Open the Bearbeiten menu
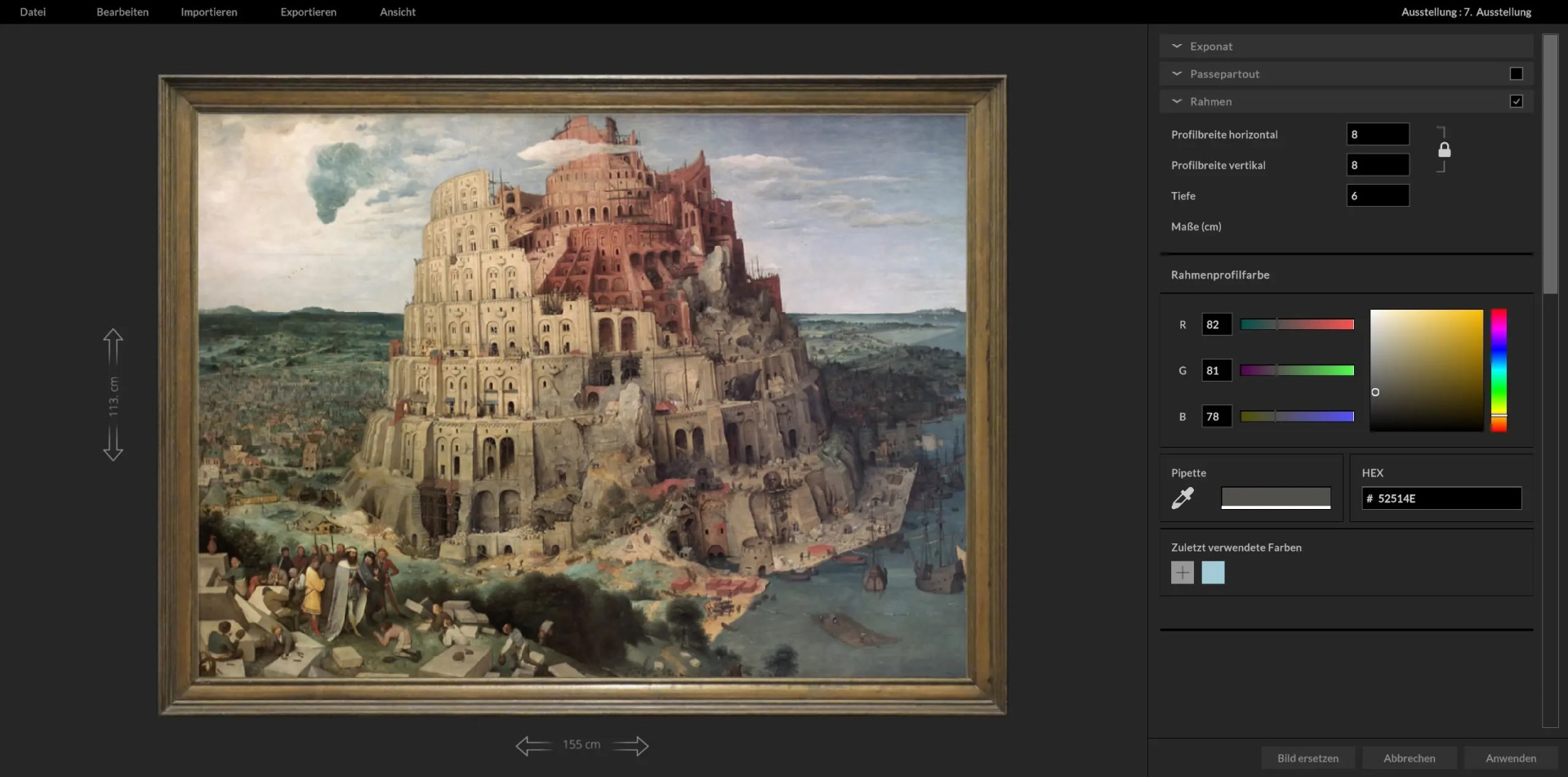This screenshot has width=1568, height=777. click(x=122, y=12)
